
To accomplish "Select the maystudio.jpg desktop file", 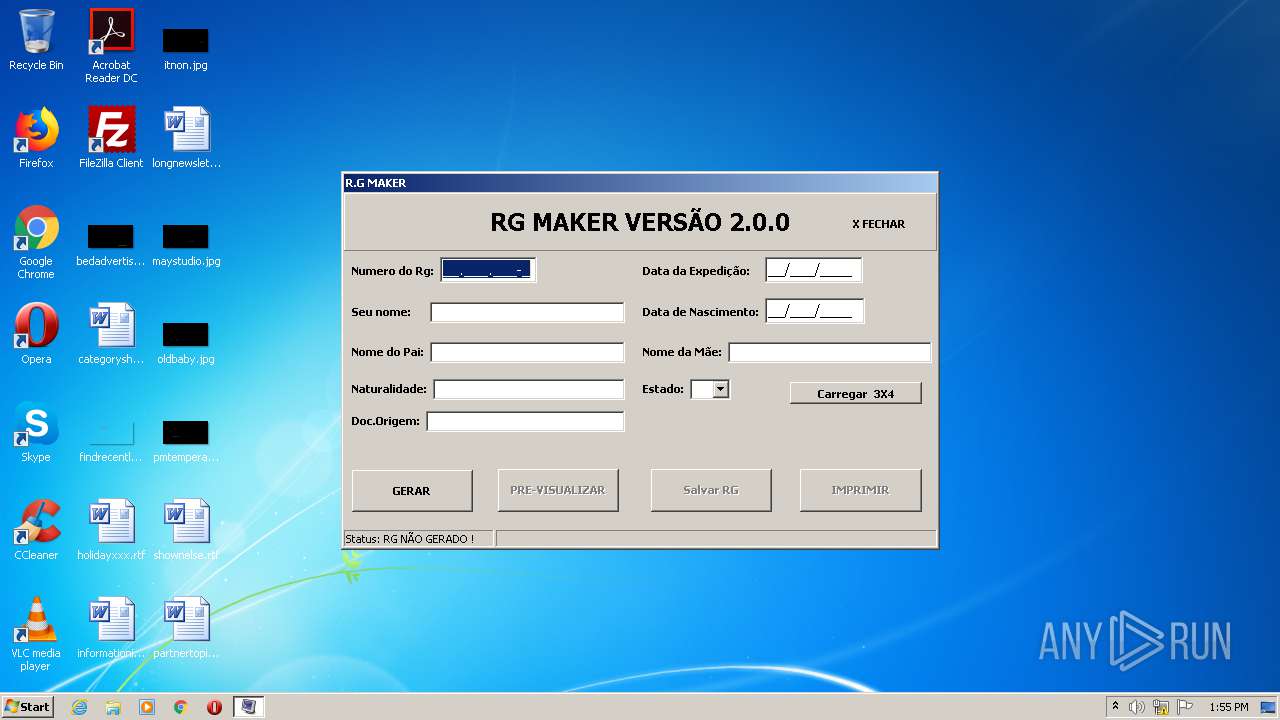I will pyautogui.click(x=186, y=244).
